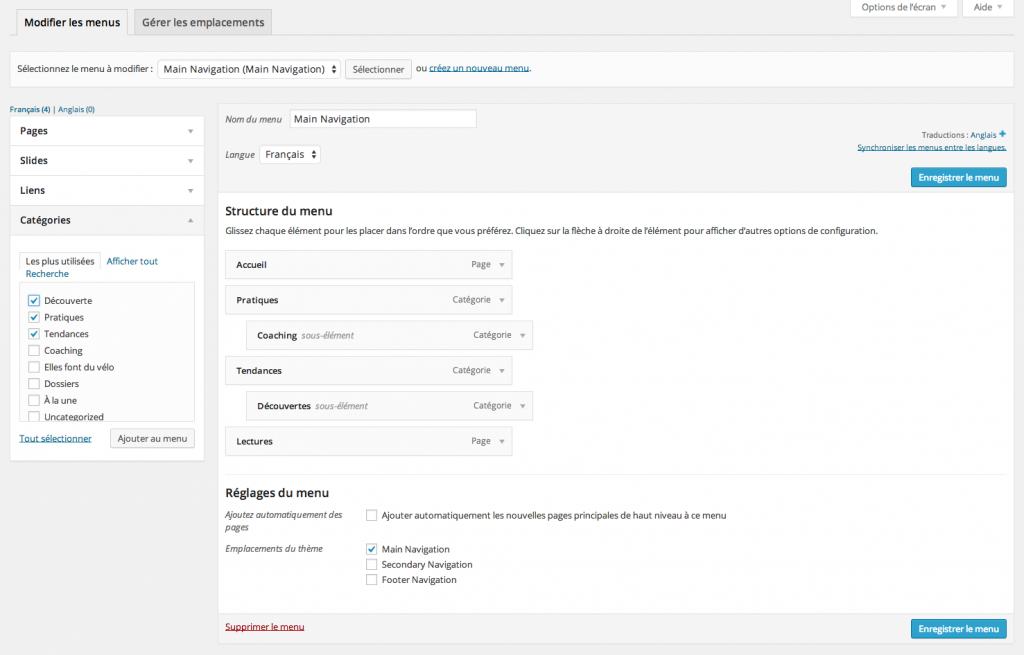Click bottom Enregistrer le menu button
Screen dimensions: 1024x655
point(959,629)
